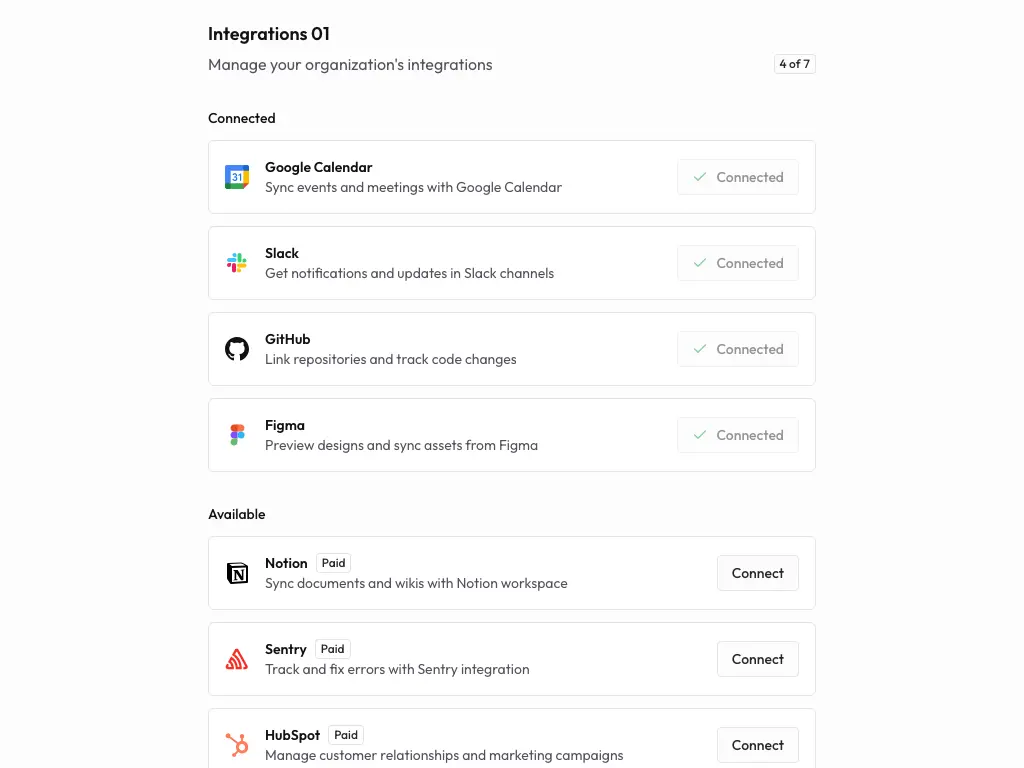This screenshot has height=768, width=1024.
Task: Click the checkmark on Figma's Connected button
Action: 700,434
